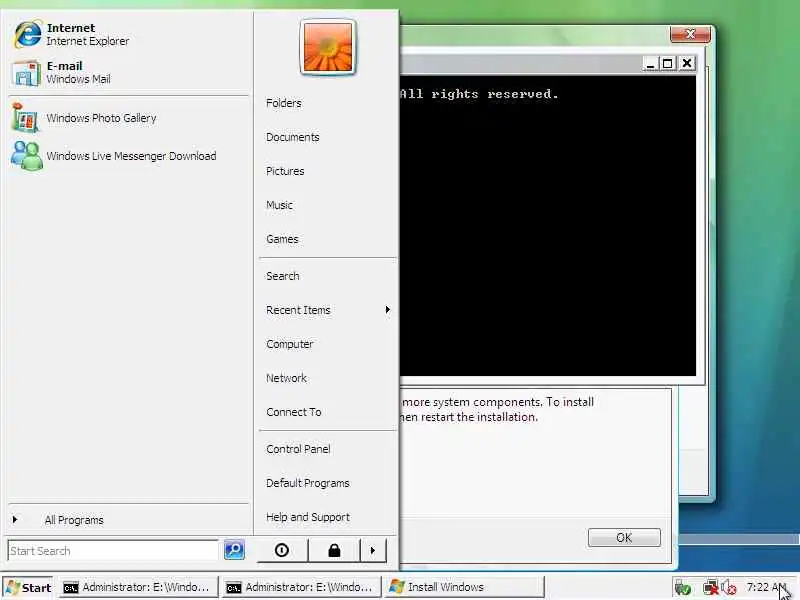Switch to Install Windows taskbar button

464,587
